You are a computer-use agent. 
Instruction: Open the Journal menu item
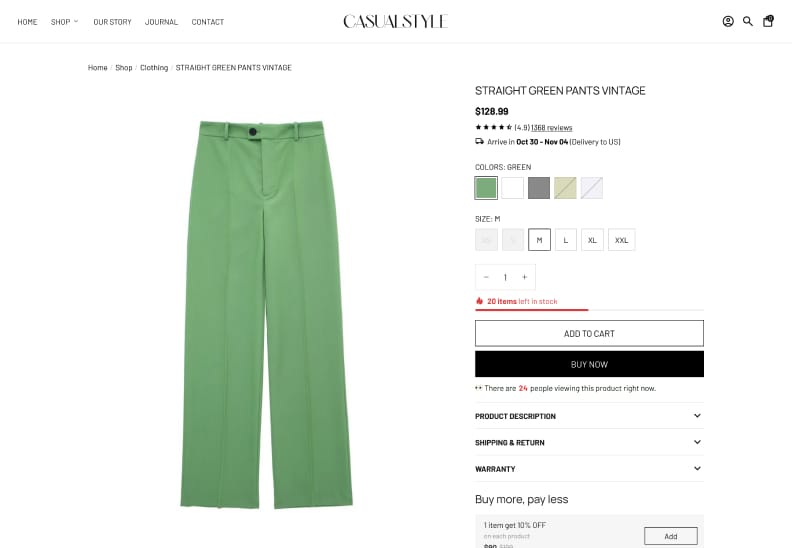pyautogui.click(x=161, y=22)
